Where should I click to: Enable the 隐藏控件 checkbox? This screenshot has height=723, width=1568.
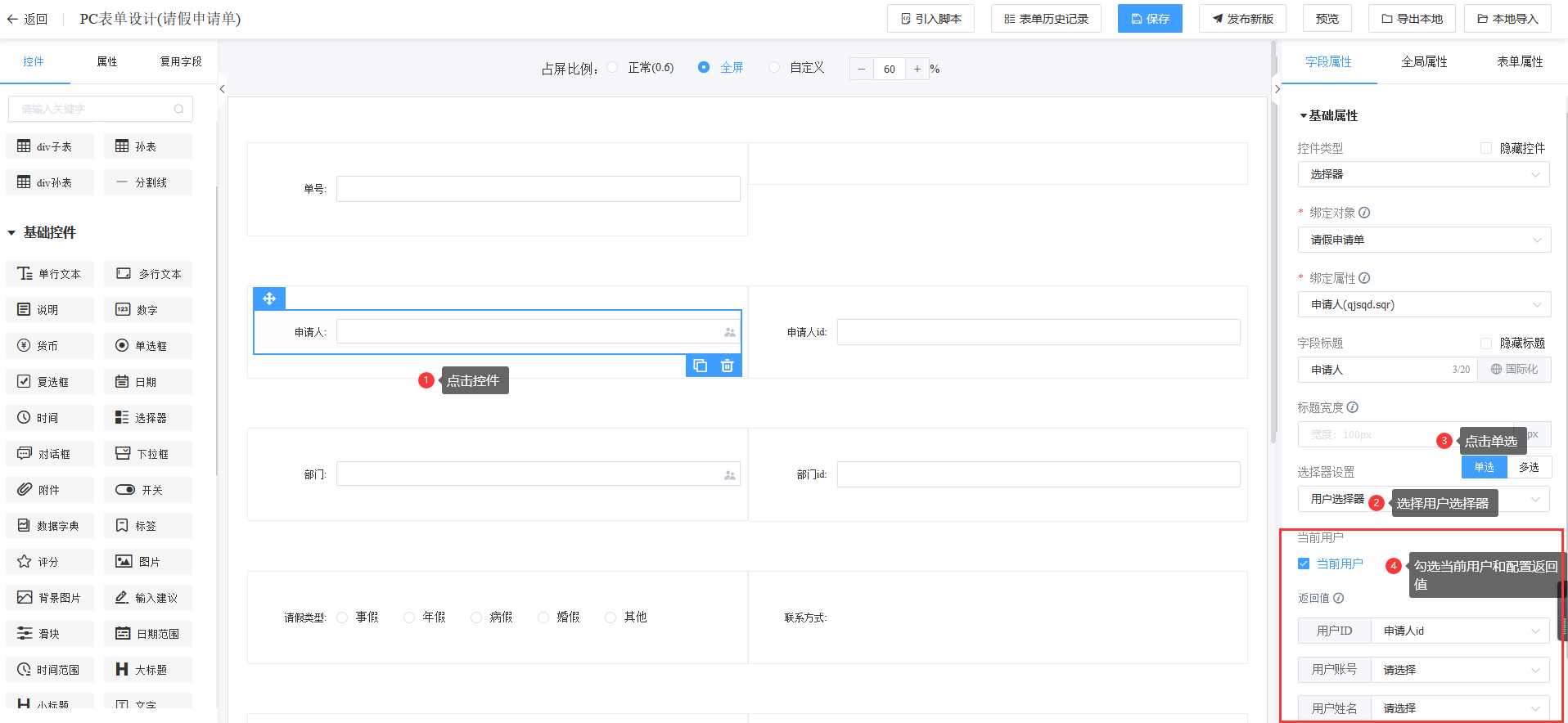(1486, 148)
